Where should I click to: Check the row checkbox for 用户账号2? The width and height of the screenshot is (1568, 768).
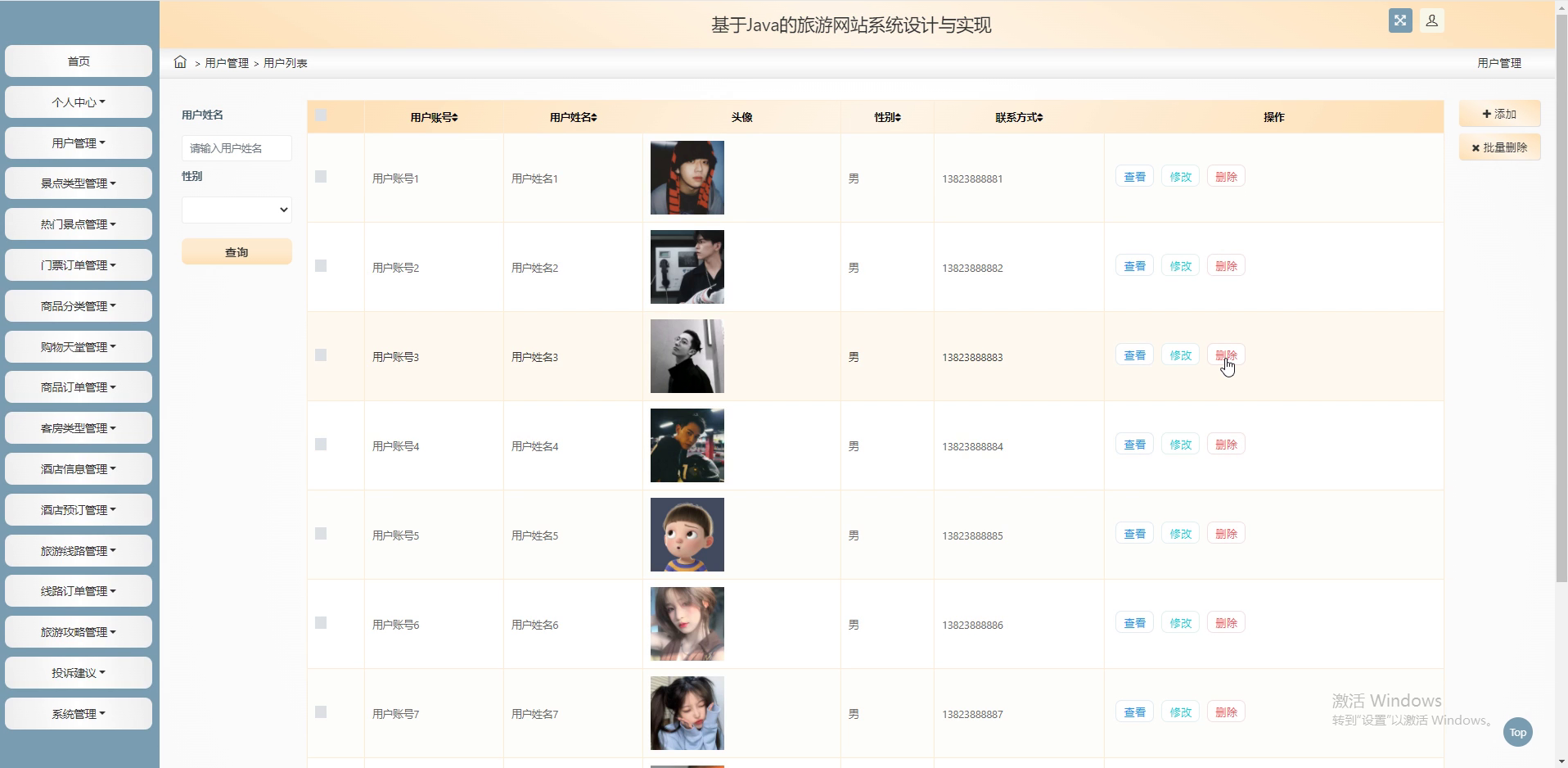coord(321,266)
